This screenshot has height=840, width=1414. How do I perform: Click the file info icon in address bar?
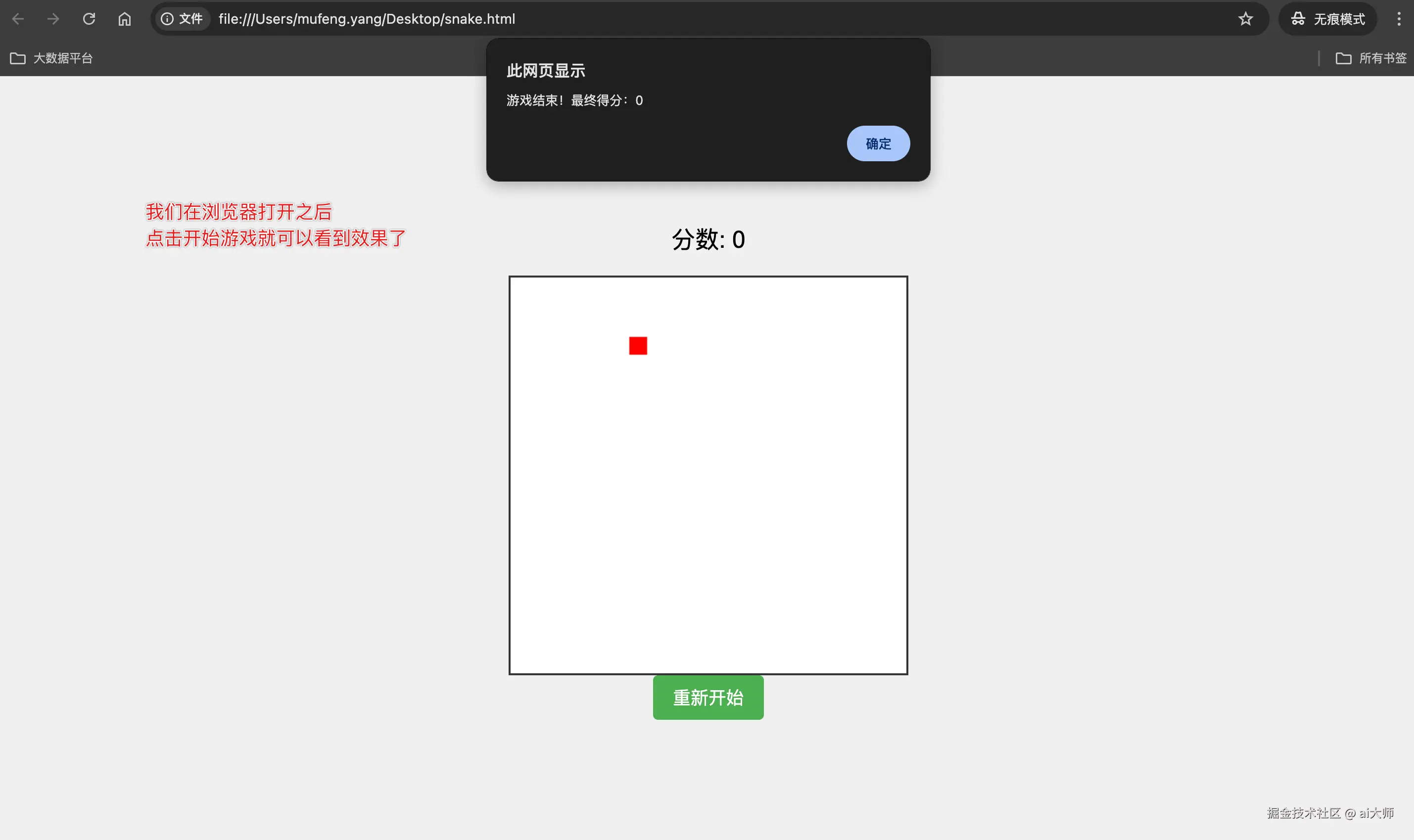[167, 19]
